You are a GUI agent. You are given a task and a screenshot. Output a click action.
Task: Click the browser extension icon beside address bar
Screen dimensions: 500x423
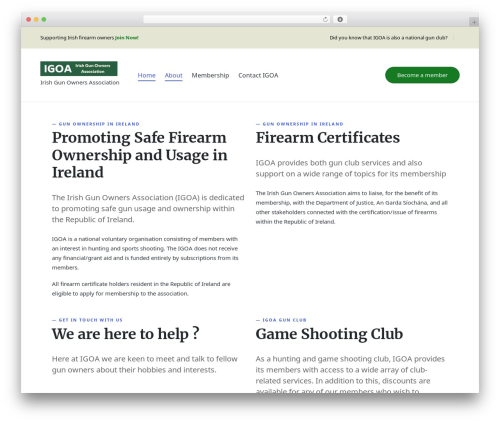[x=340, y=20]
